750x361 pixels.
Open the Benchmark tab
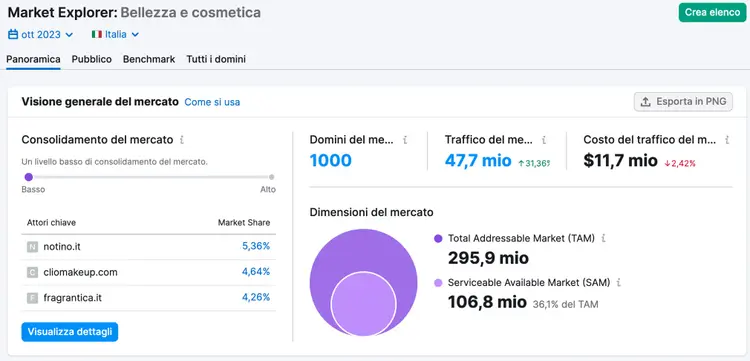(149, 59)
